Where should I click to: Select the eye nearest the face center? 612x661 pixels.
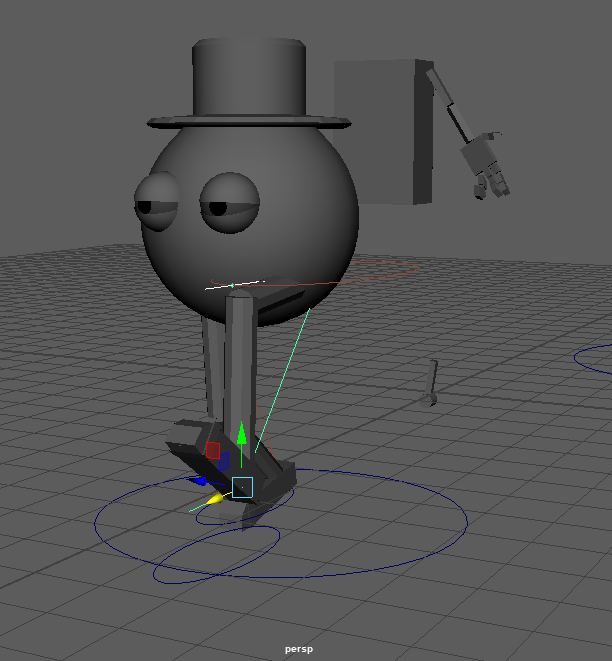click(230, 202)
